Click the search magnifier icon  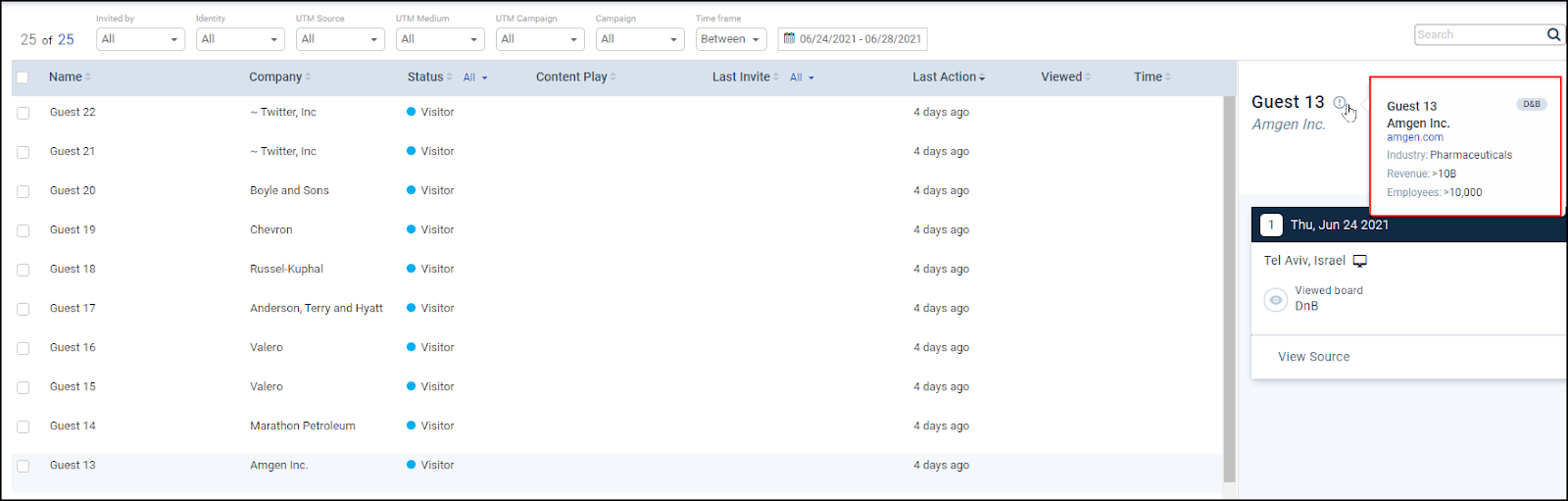coord(1553,34)
